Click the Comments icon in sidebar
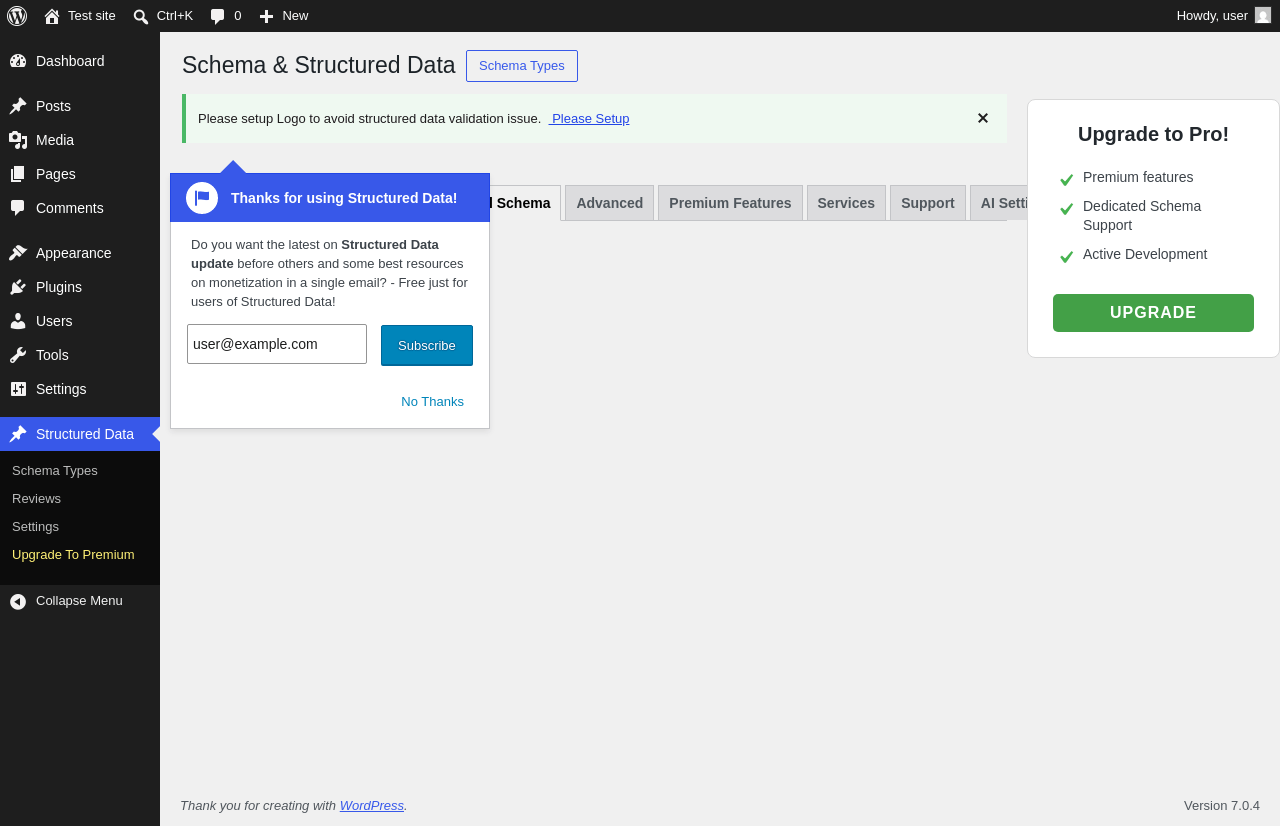This screenshot has height=826, width=1280. tap(18, 208)
